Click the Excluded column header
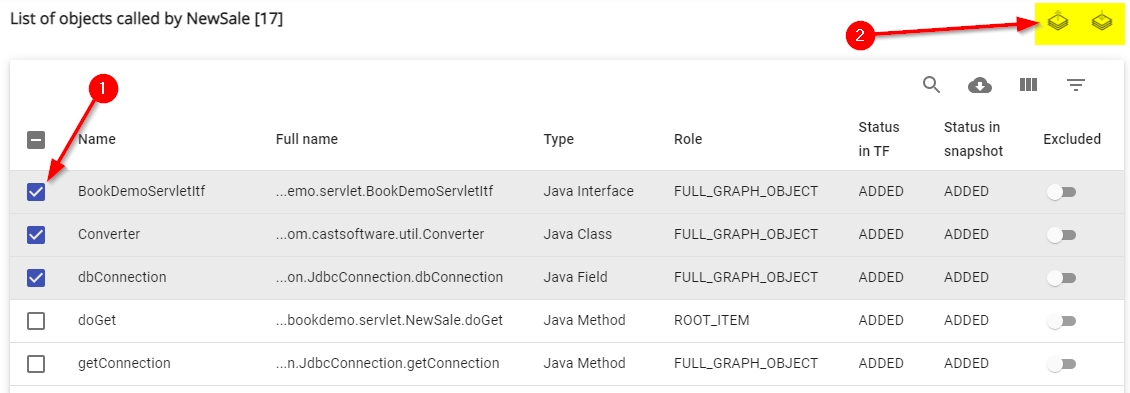The height and width of the screenshot is (393, 1130). (x=1072, y=139)
